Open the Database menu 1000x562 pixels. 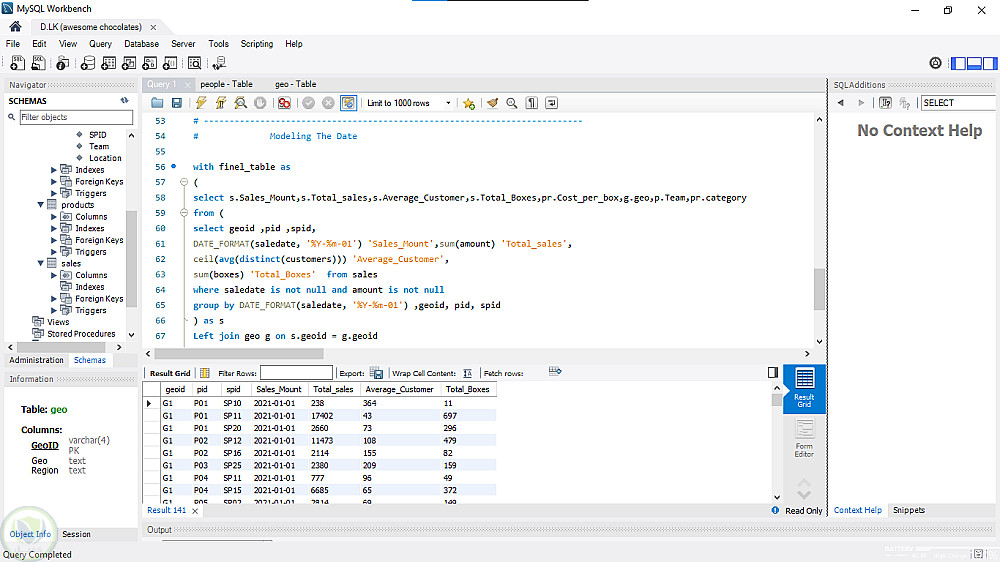(x=141, y=44)
